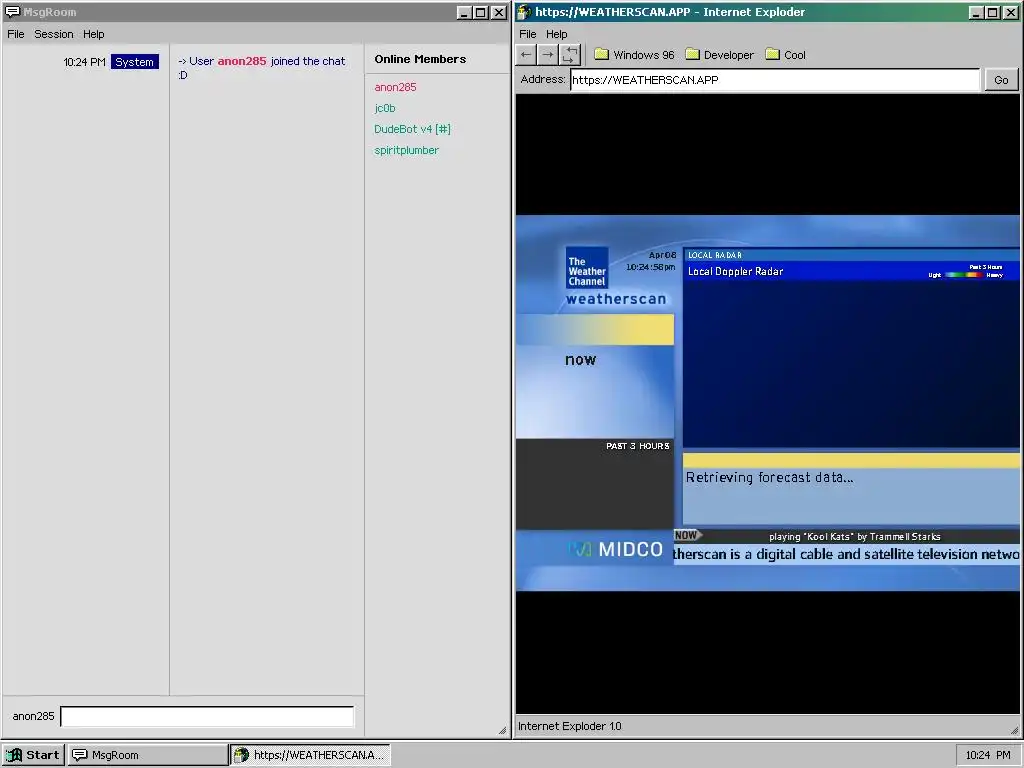Switch to WEATHERSCAN taskbar button
Image resolution: width=1024 pixels, height=768 pixels.
[310, 755]
